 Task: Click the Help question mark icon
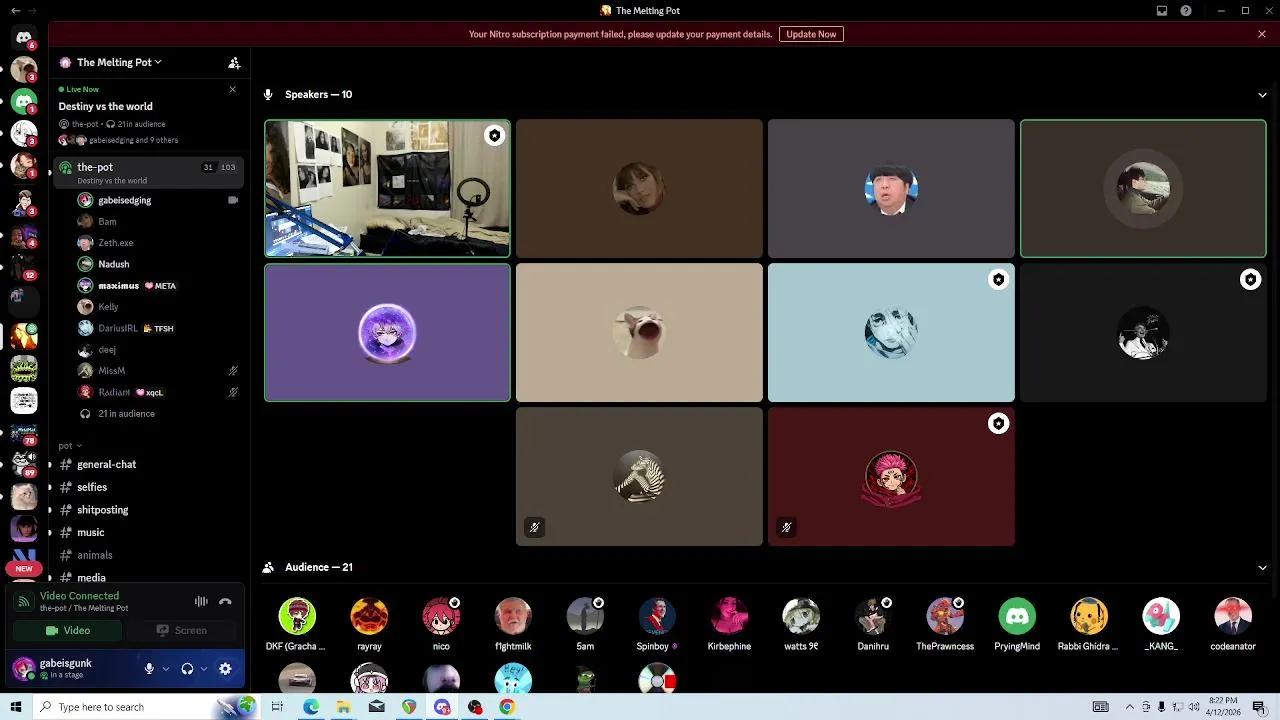click(1186, 11)
